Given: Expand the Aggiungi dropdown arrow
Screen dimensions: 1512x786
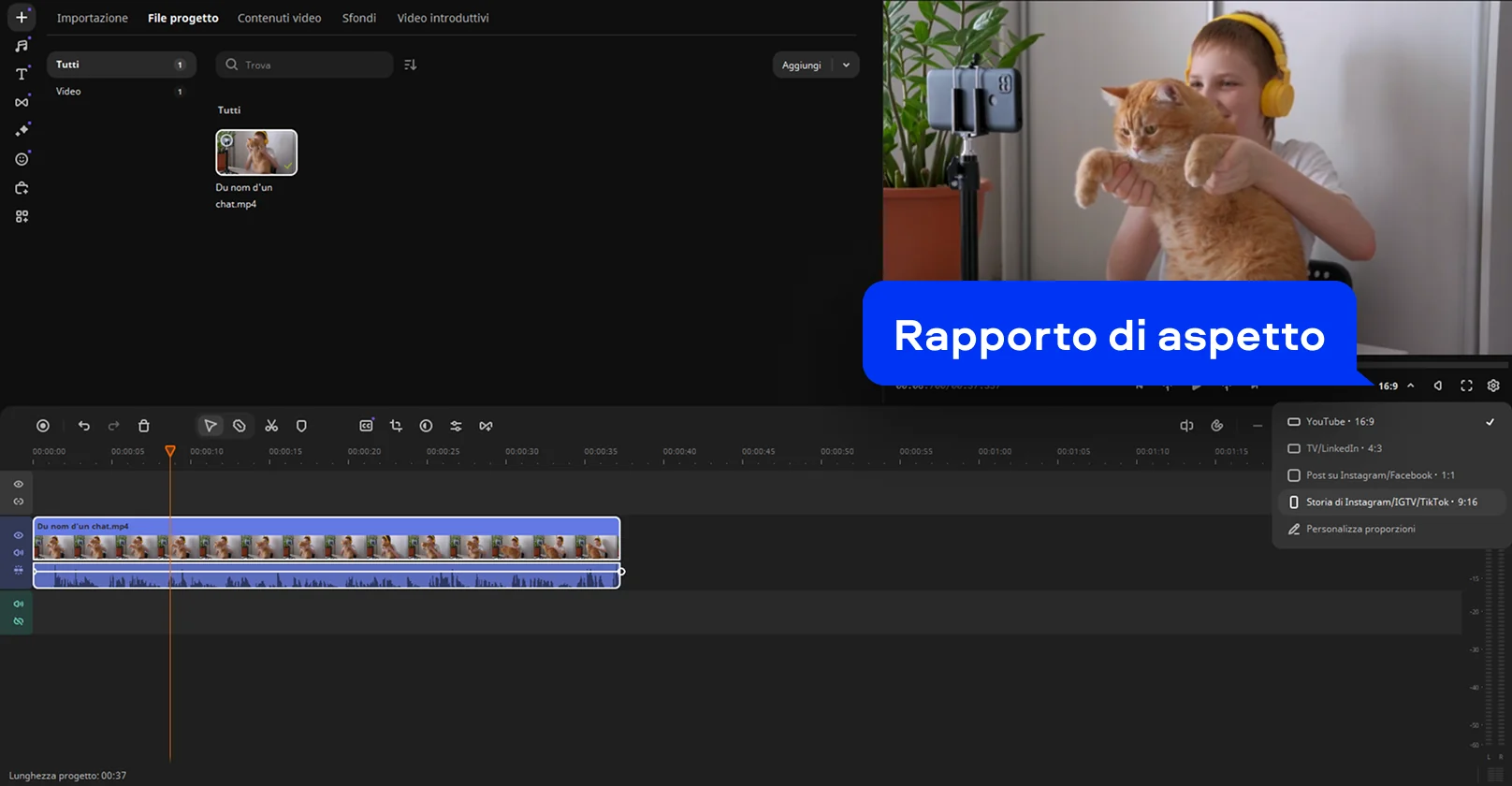Looking at the screenshot, I should pos(846,65).
